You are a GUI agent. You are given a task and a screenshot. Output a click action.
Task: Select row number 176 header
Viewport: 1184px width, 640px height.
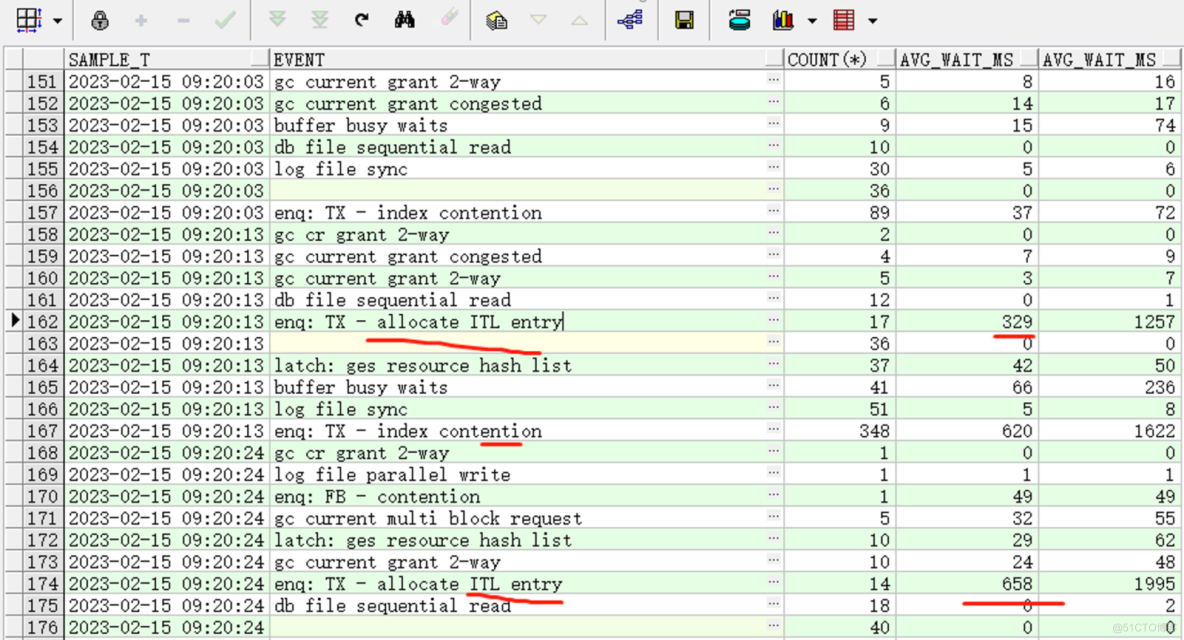coord(42,627)
